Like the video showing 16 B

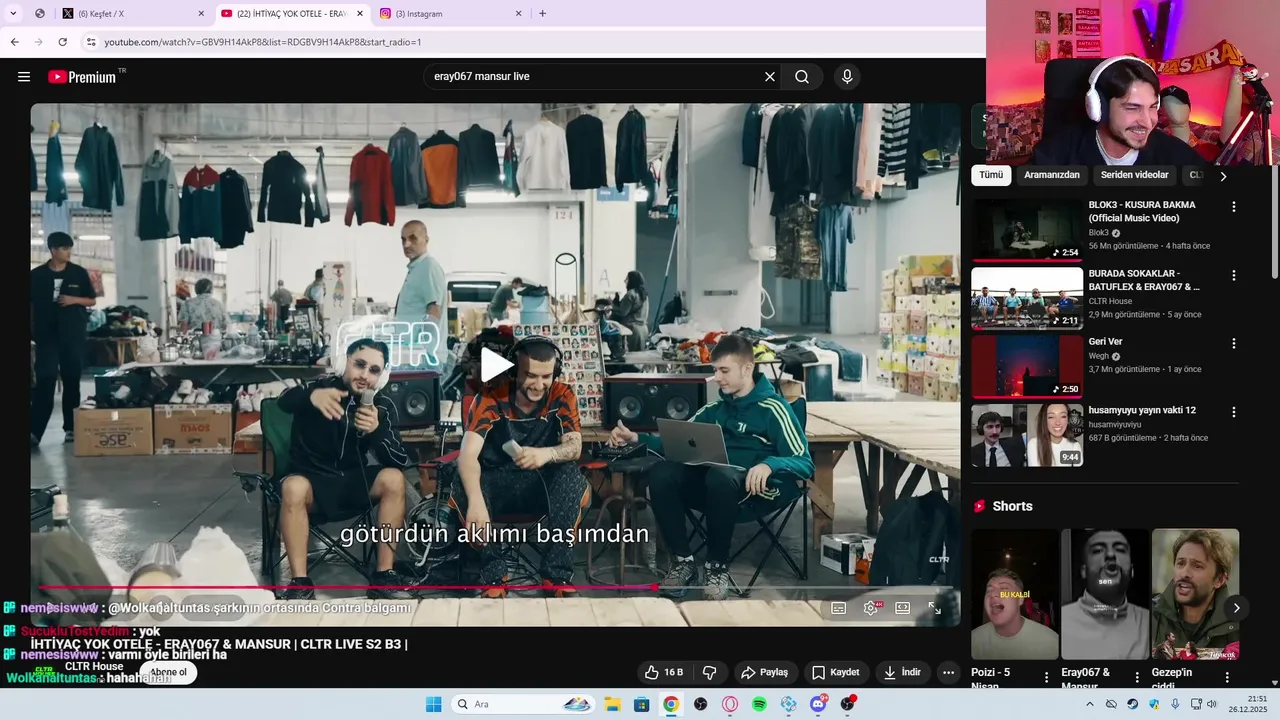pos(664,672)
